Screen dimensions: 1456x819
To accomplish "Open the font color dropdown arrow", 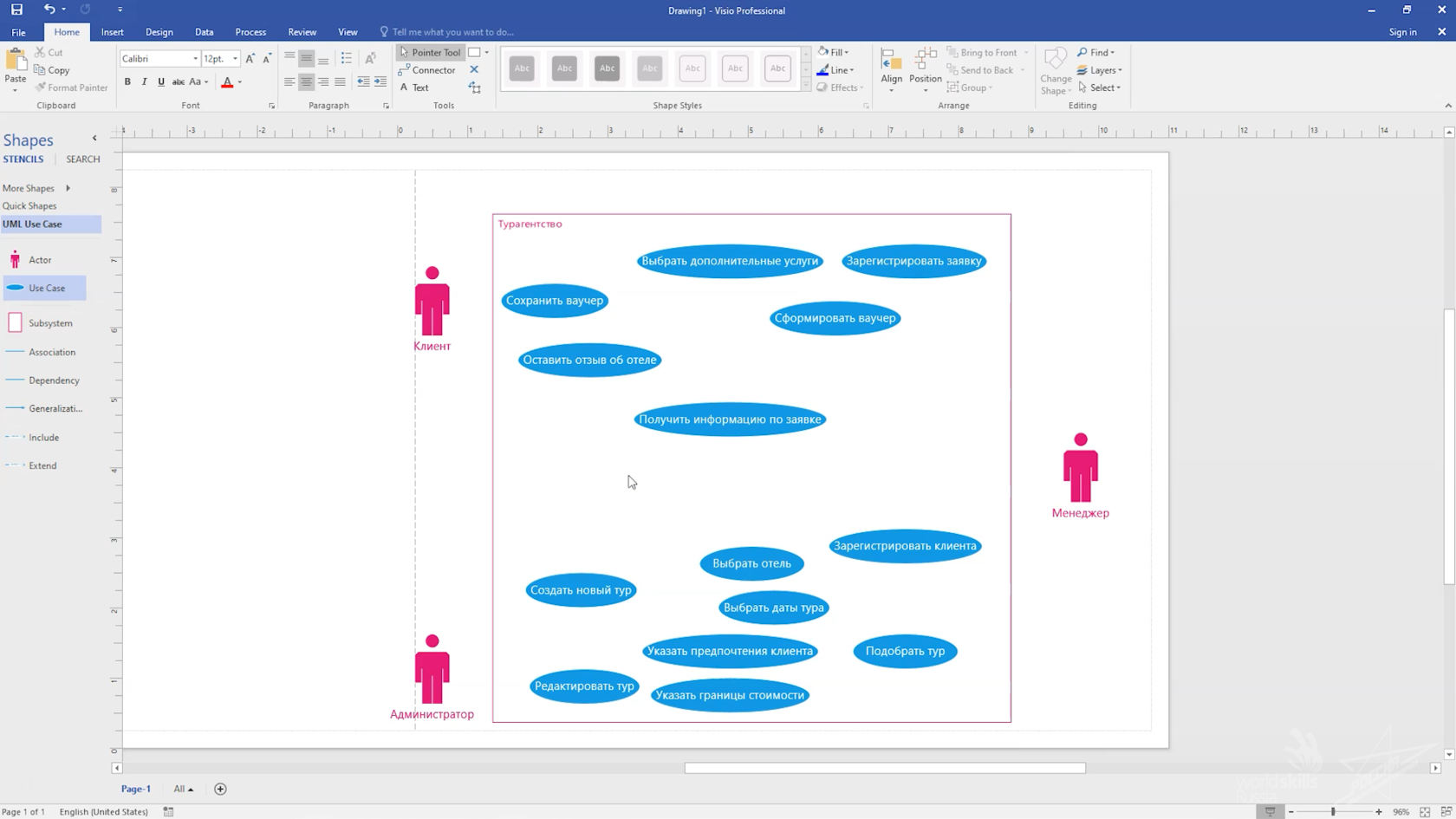I will pyautogui.click(x=240, y=82).
